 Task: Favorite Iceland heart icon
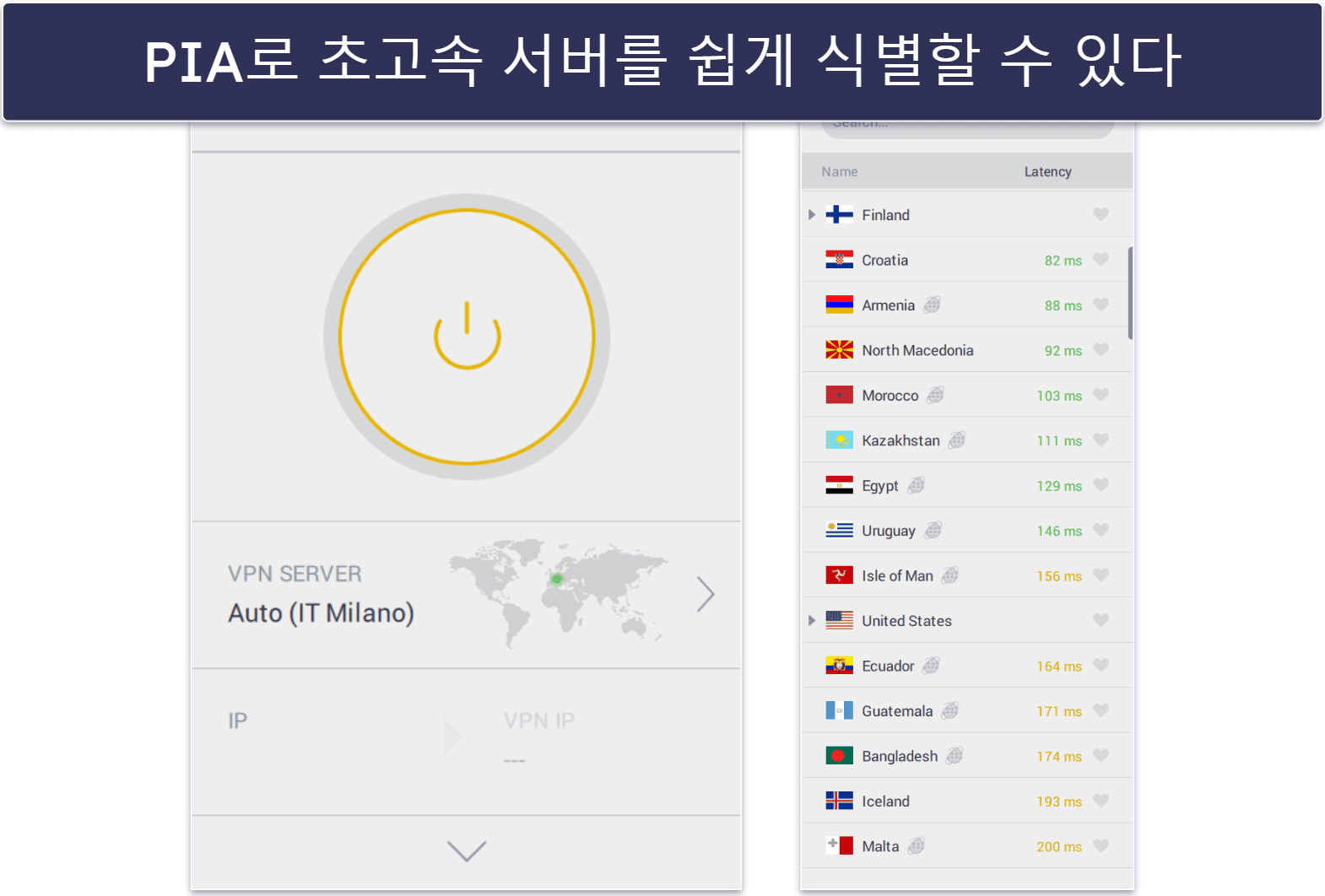[x=1101, y=802]
